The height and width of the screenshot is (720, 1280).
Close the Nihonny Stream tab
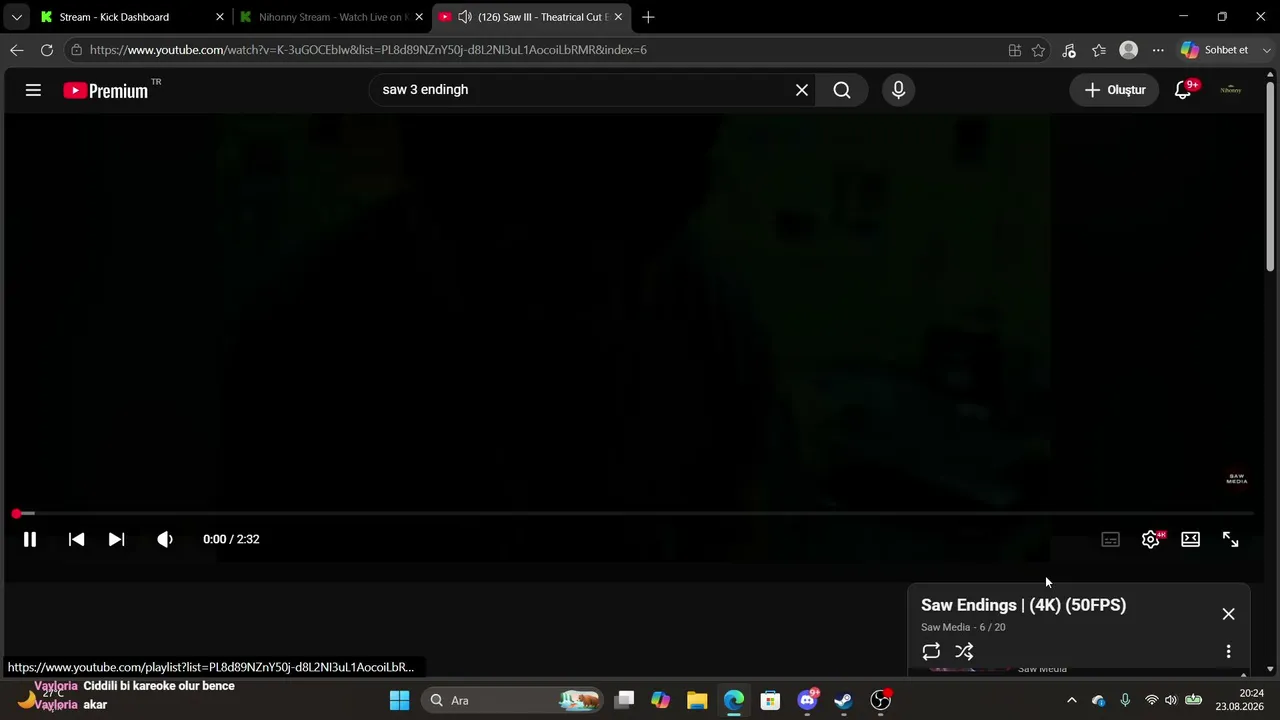point(419,17)
